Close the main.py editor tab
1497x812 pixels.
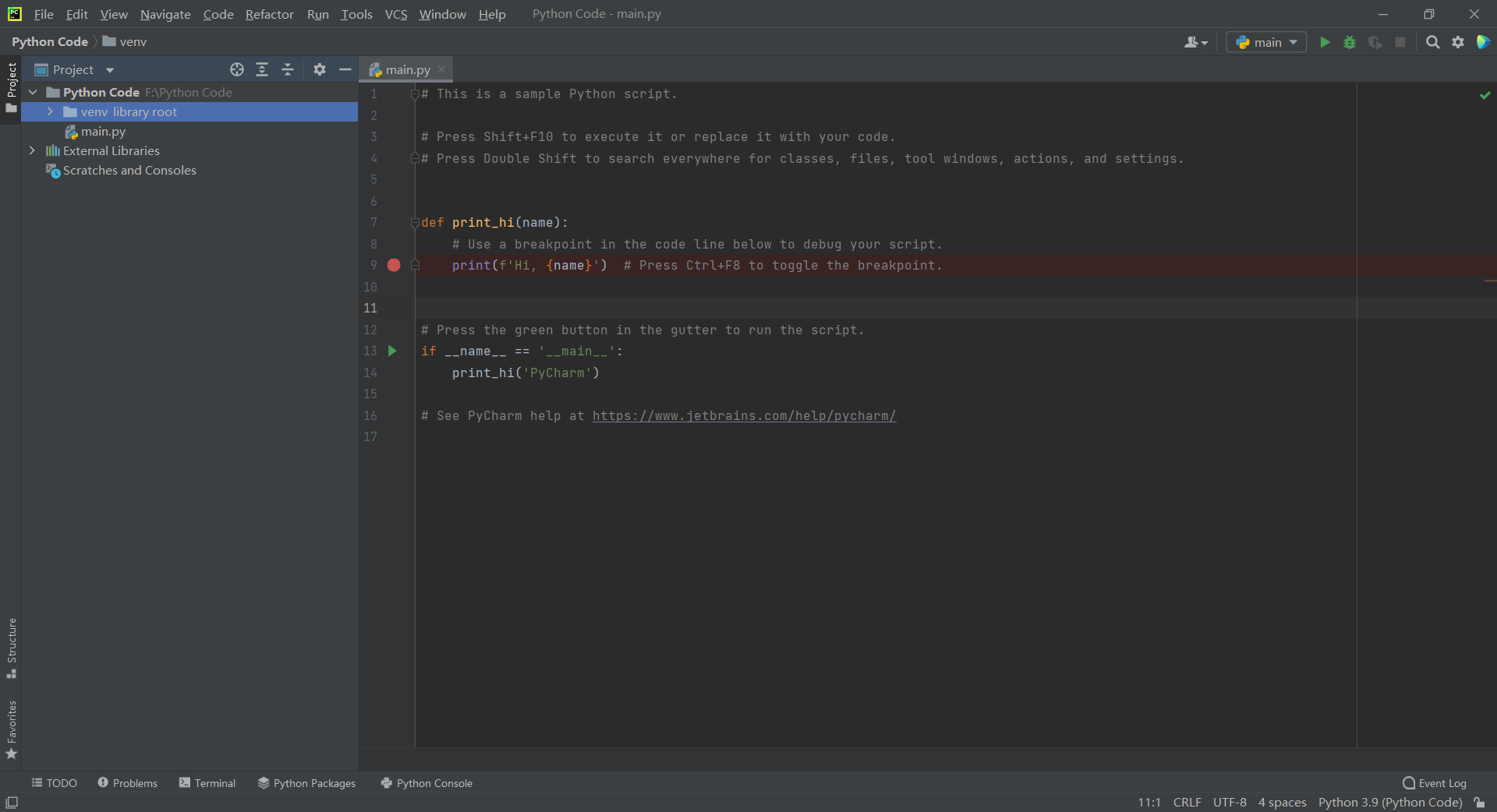tap(441, 69)
